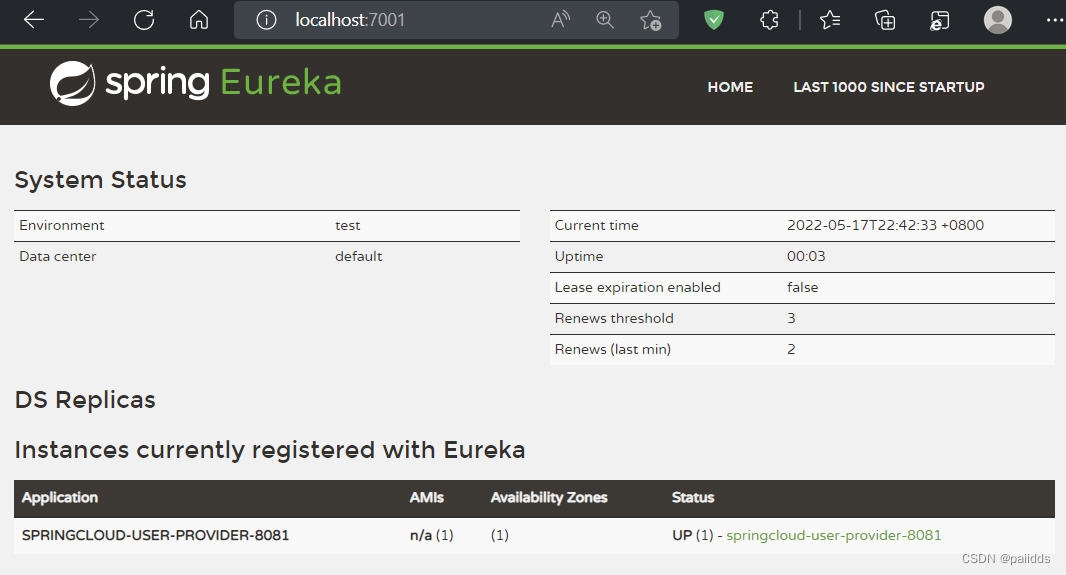Select the data center value 'default'
Image resolution: width=1066 pixels, height=575 pixels.
pos(358,256)
